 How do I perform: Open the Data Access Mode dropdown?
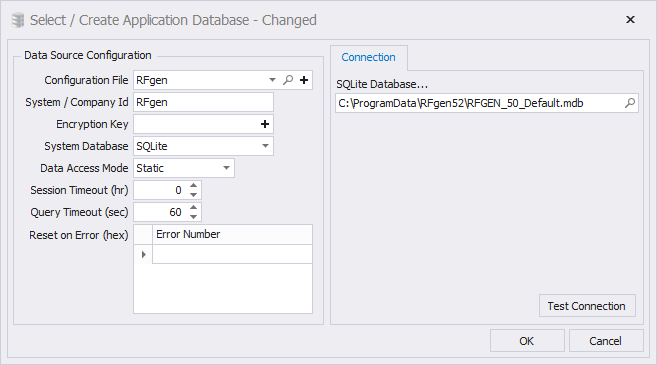coord(226,168)
